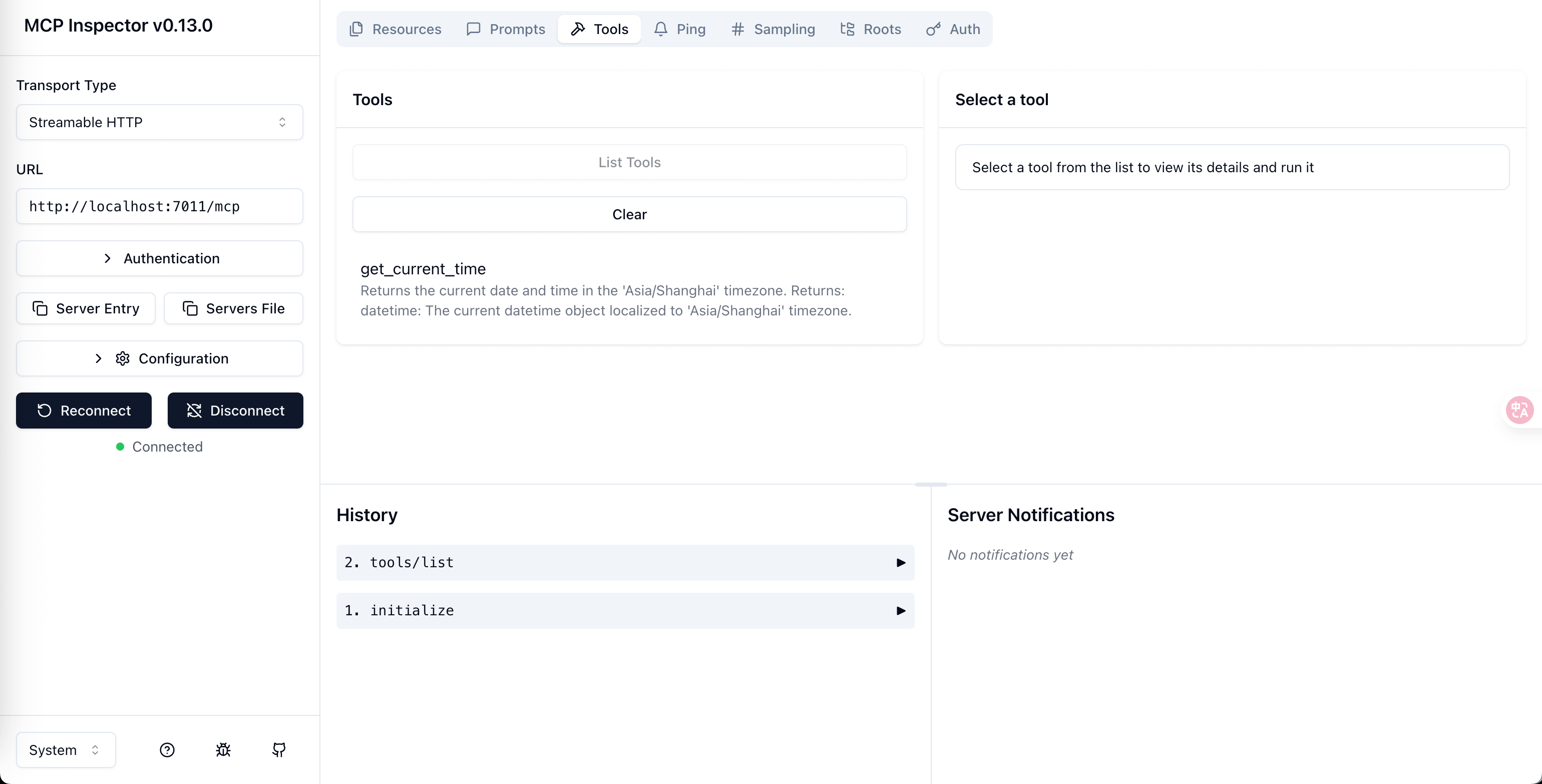Click the Configuration gear icon

(x=123, y=358)
